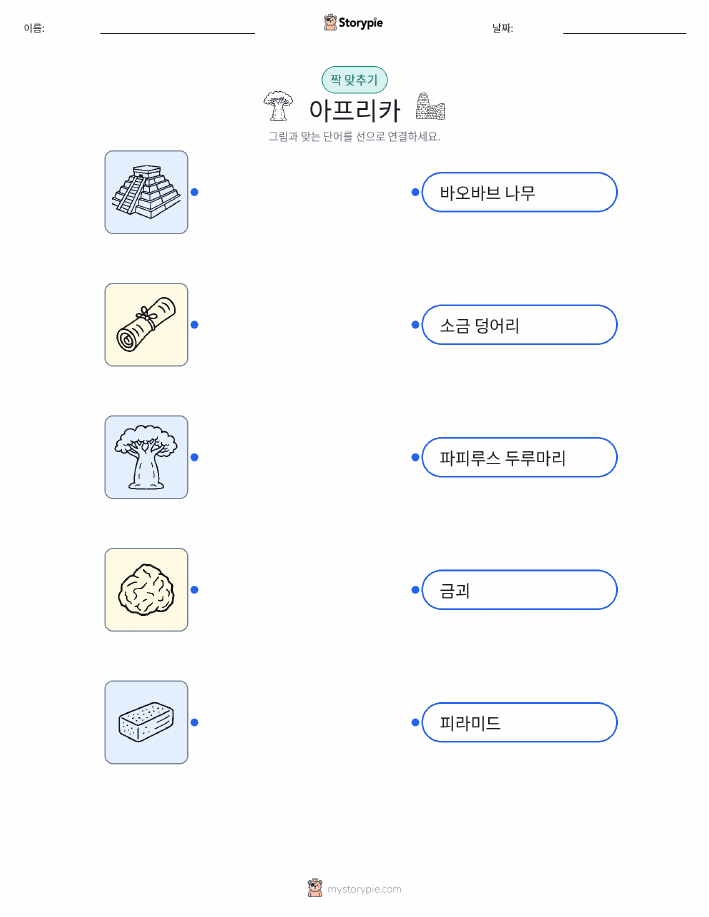Click the dot left of 금괴 box

tap(415, 590)
